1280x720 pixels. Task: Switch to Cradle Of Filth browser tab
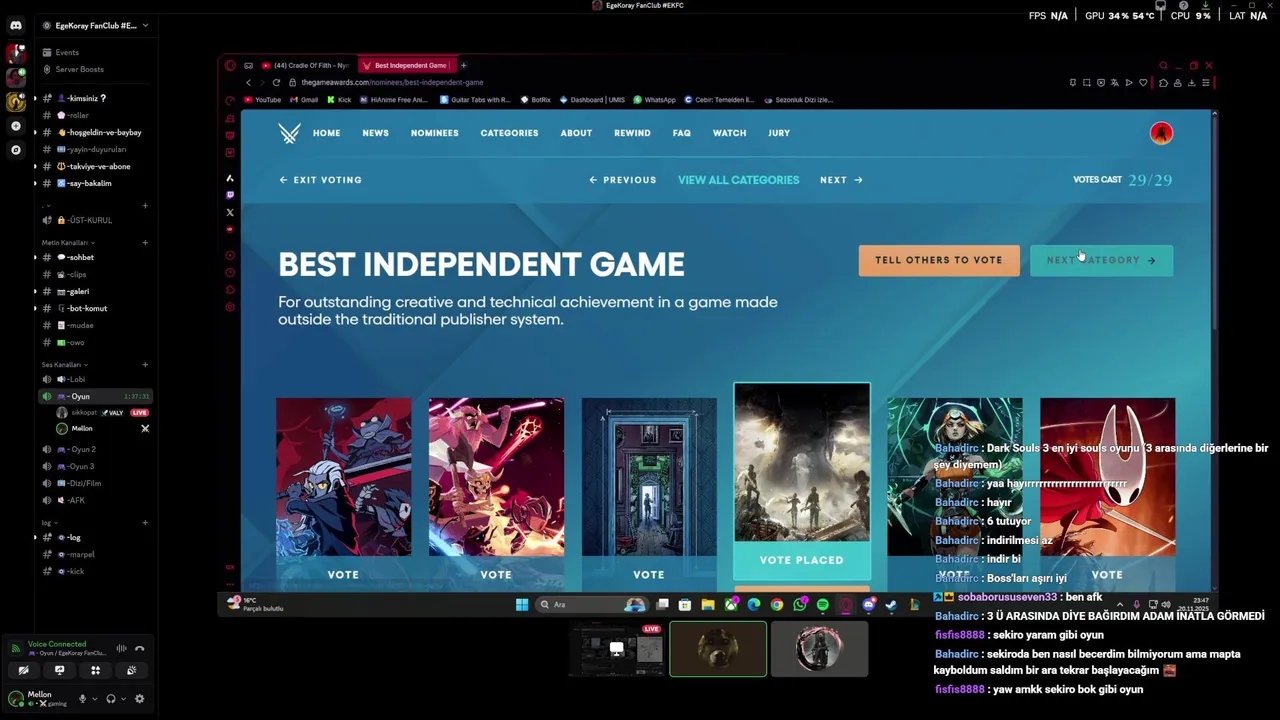tap(306, 65)
